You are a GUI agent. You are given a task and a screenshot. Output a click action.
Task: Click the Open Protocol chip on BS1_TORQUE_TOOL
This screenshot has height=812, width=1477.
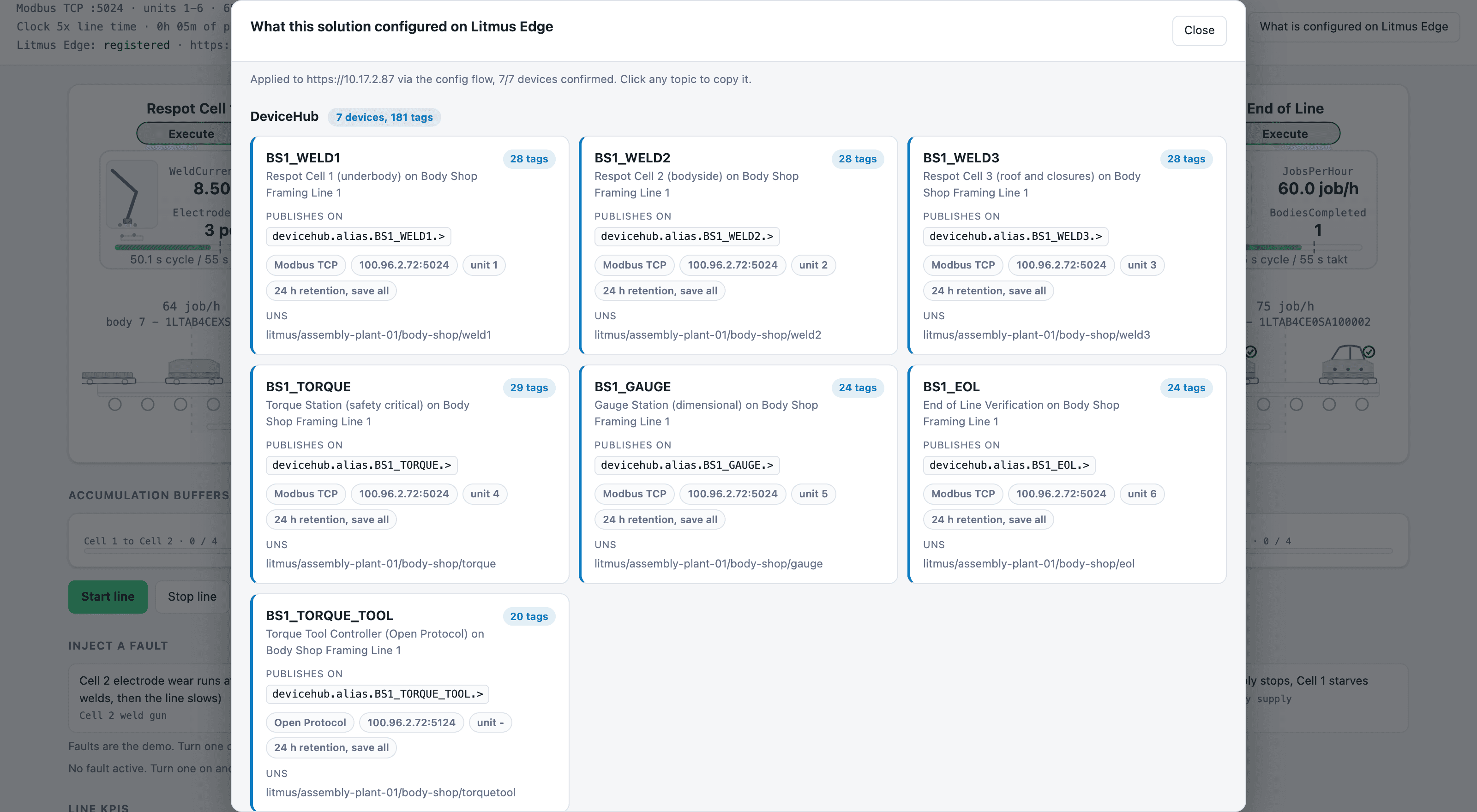[x=310, y=722]
